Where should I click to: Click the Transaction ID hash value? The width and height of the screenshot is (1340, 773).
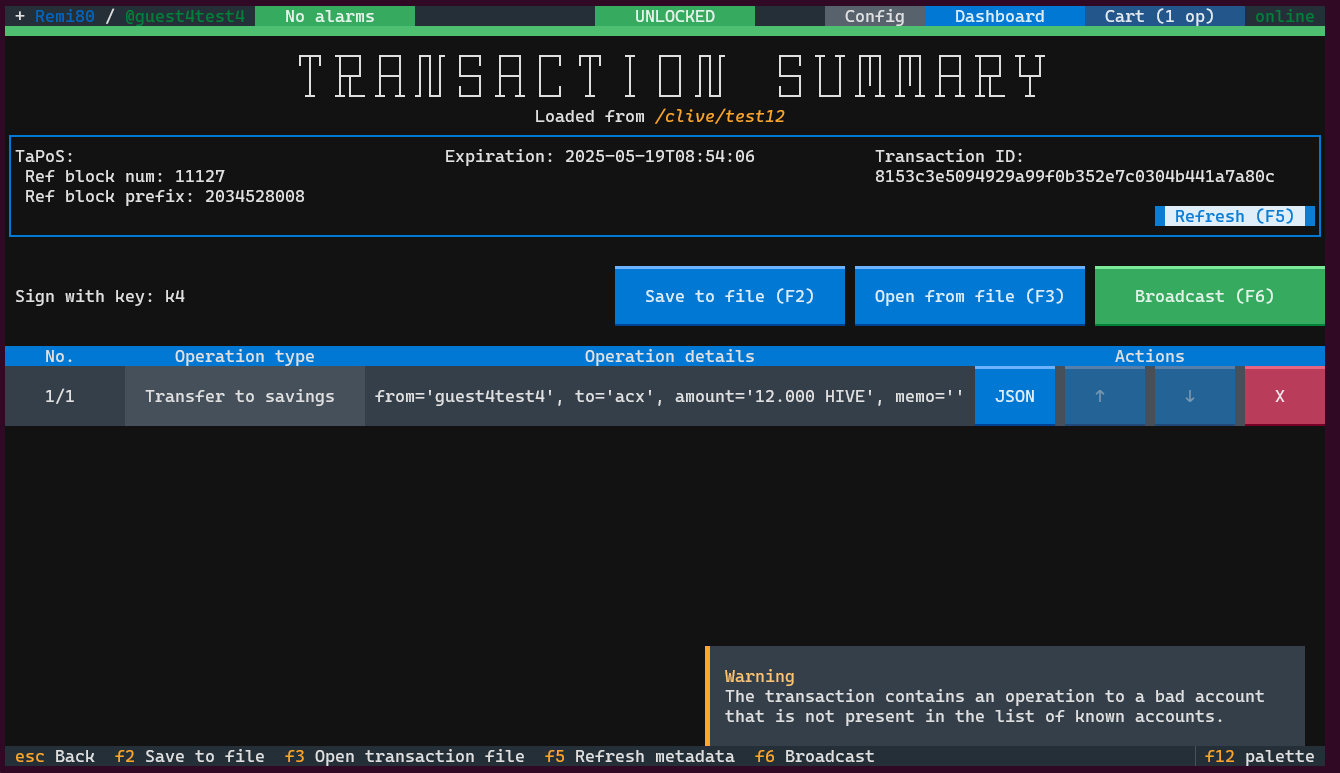[1075, 176]
